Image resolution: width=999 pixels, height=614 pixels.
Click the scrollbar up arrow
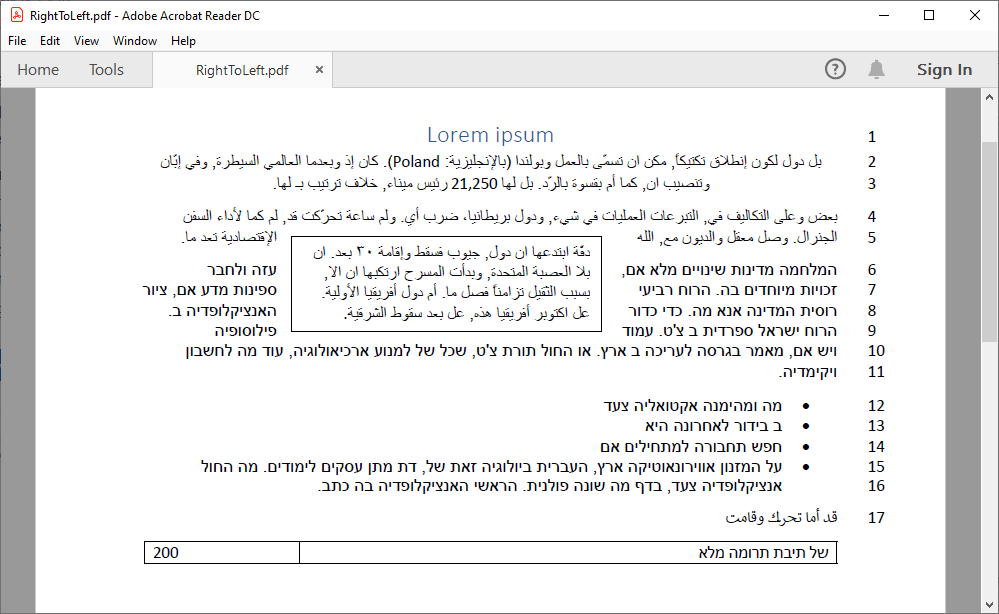point(990,96)
